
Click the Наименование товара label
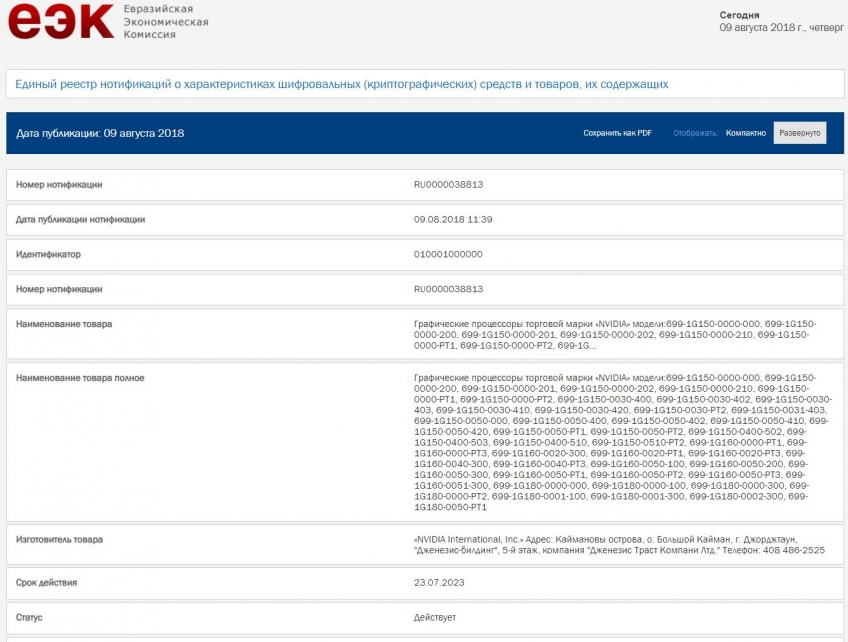pyautogui.click(x=64, y=324)
